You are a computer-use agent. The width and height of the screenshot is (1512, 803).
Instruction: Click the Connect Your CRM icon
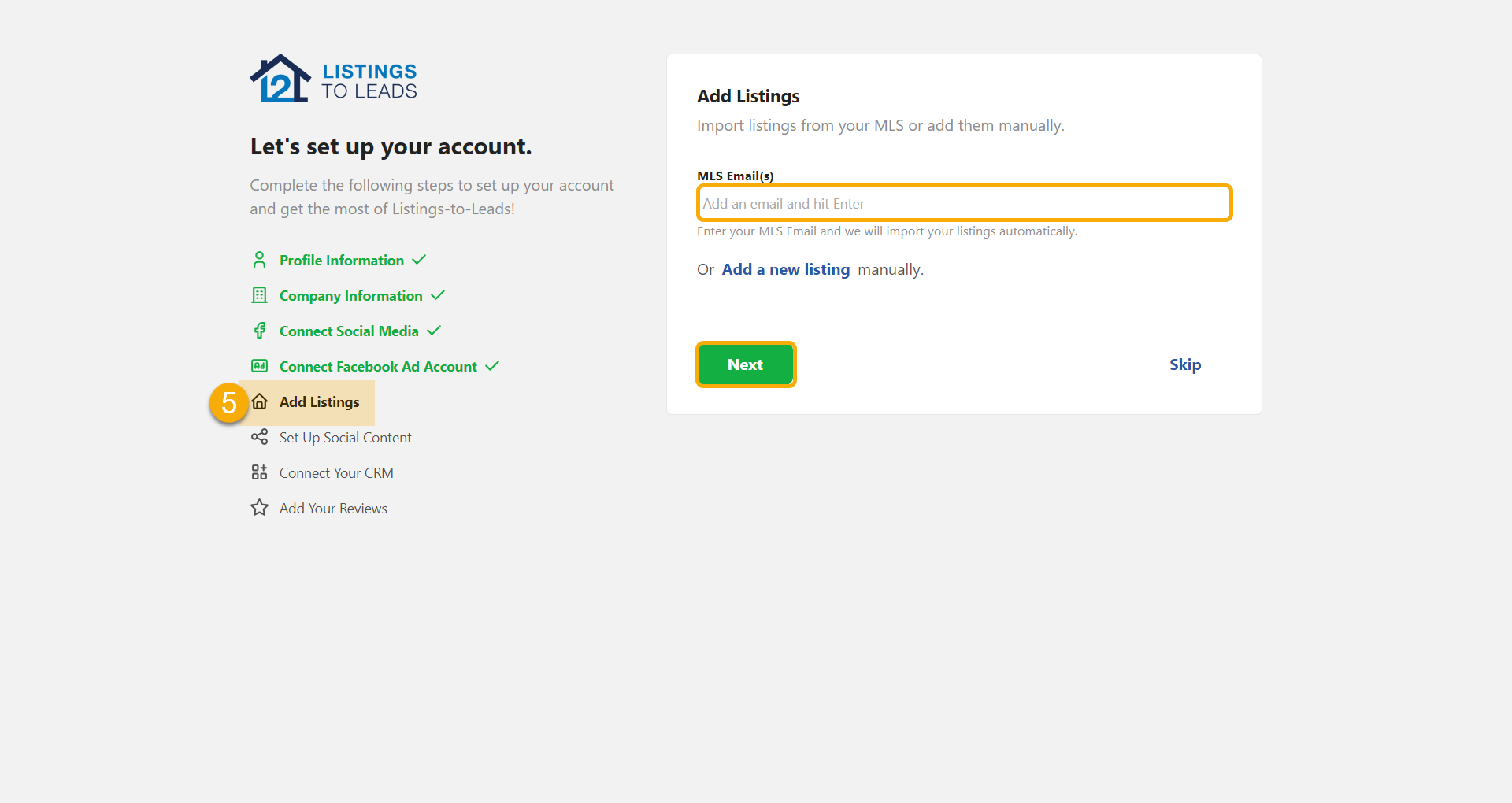click(260, 472)
